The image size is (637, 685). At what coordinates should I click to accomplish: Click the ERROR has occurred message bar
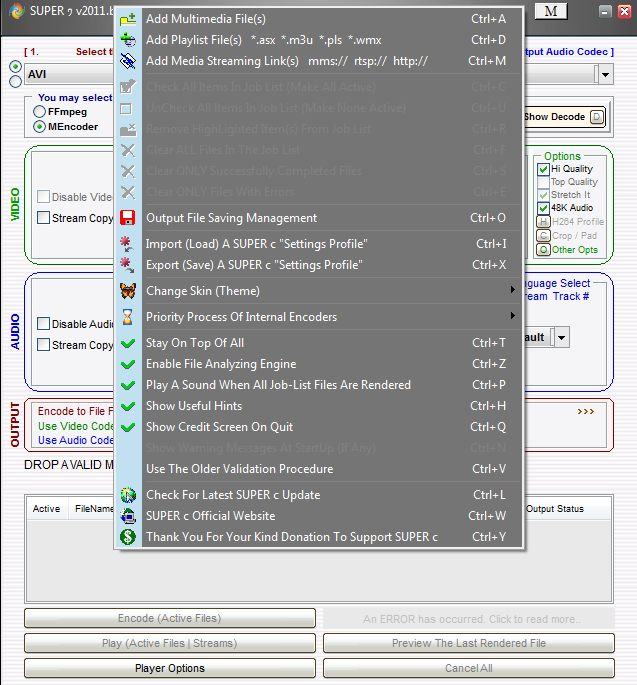[469, 619]
